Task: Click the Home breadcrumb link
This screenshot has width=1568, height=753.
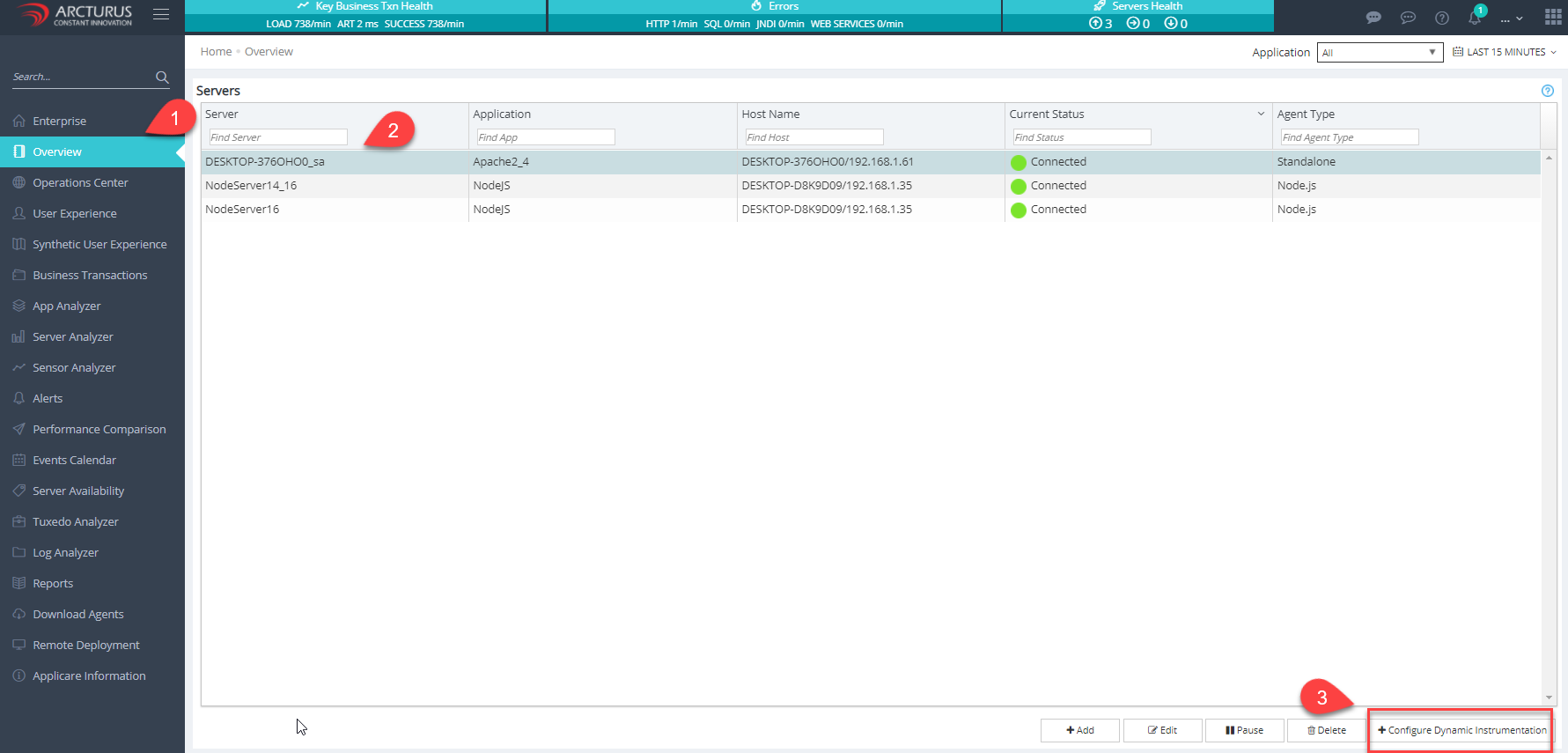Action: pyautogui.click(x=216, y=52)
